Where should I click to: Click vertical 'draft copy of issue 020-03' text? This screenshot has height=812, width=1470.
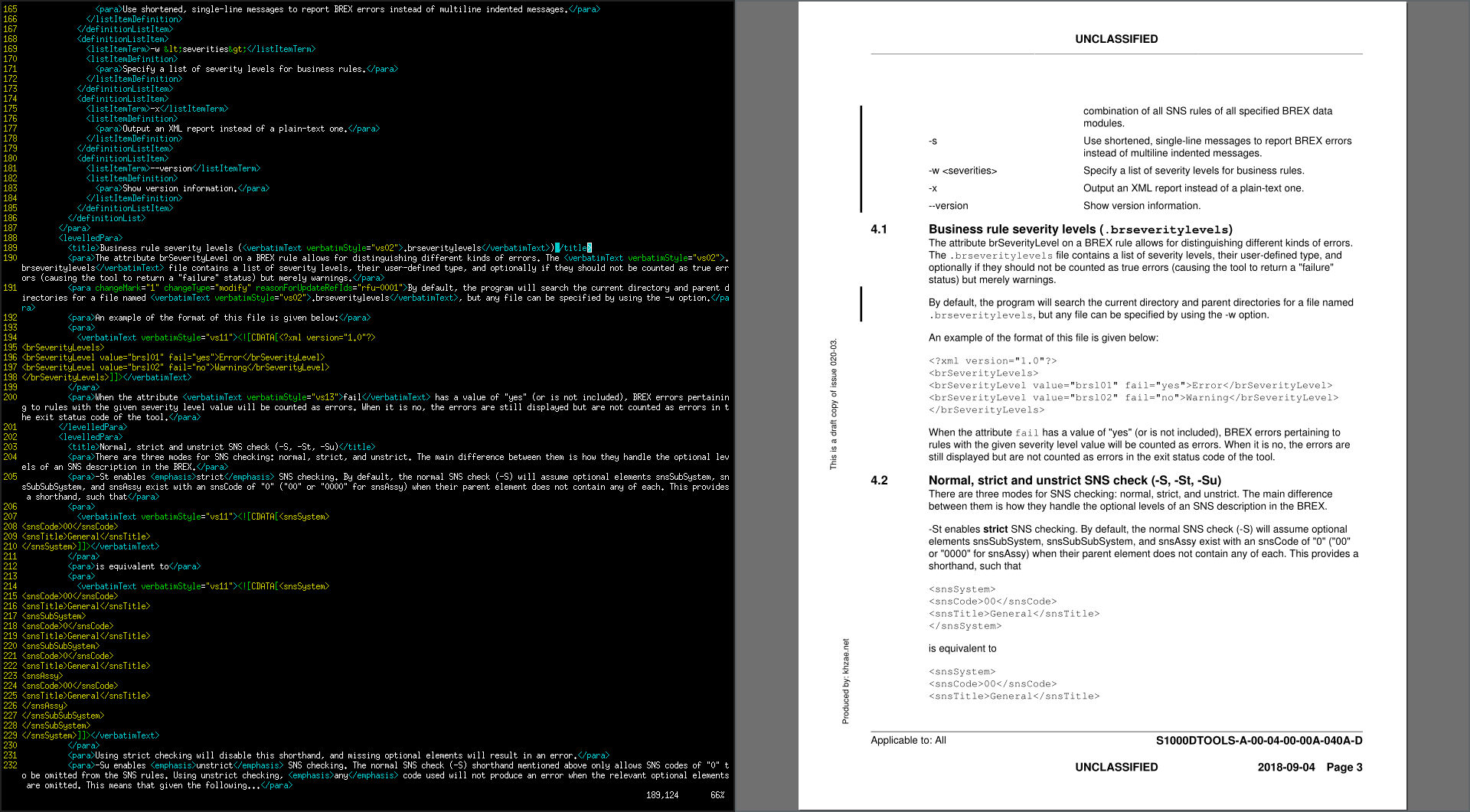click(x=834, y=404)
